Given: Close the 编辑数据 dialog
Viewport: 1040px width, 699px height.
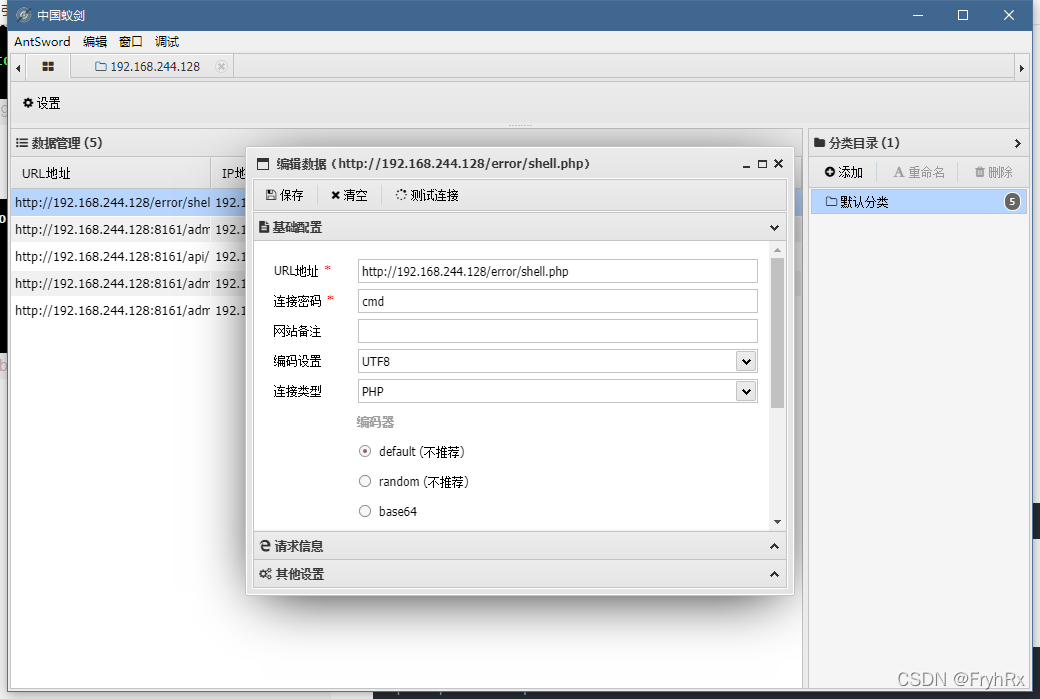Looking at the screenshot, I should click(779, 163).
